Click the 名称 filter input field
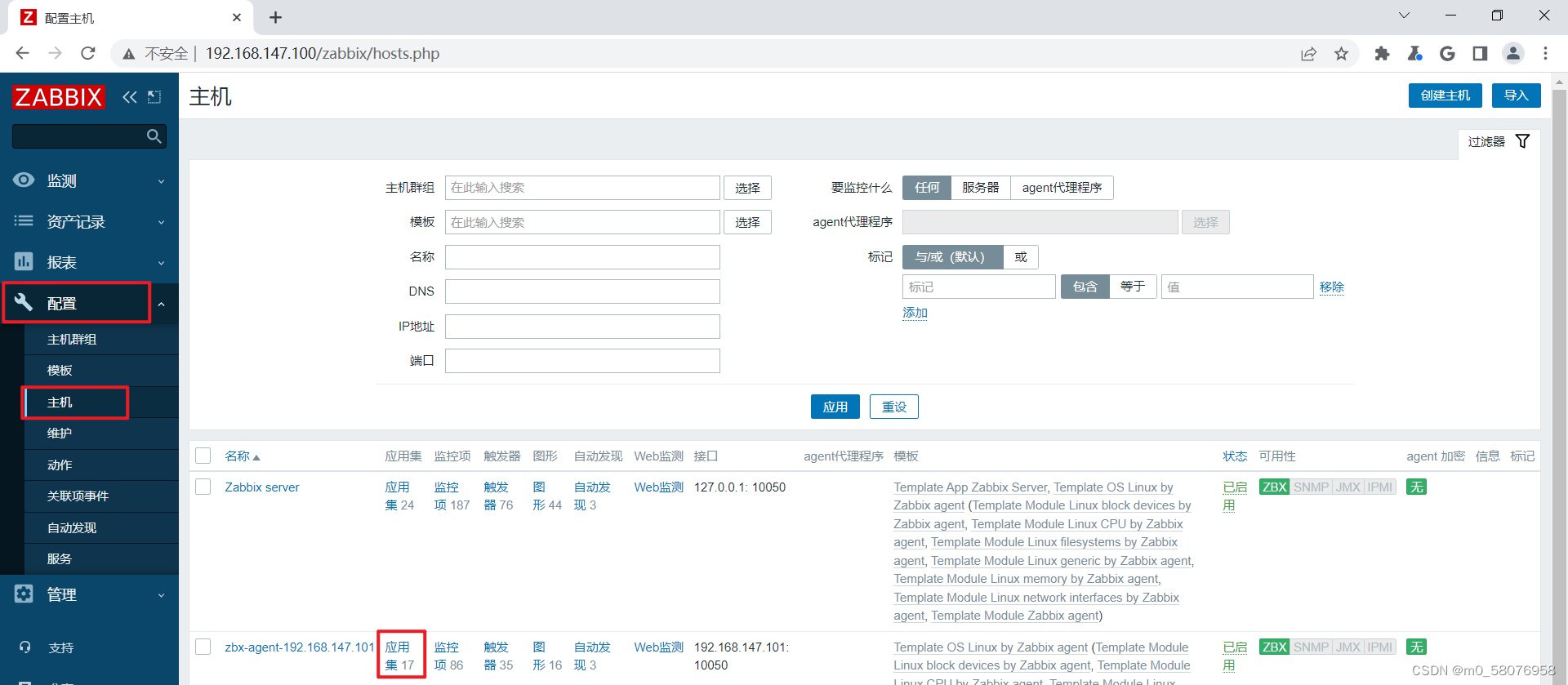The height and width of the screenshot is (685, 1568). 582,257
